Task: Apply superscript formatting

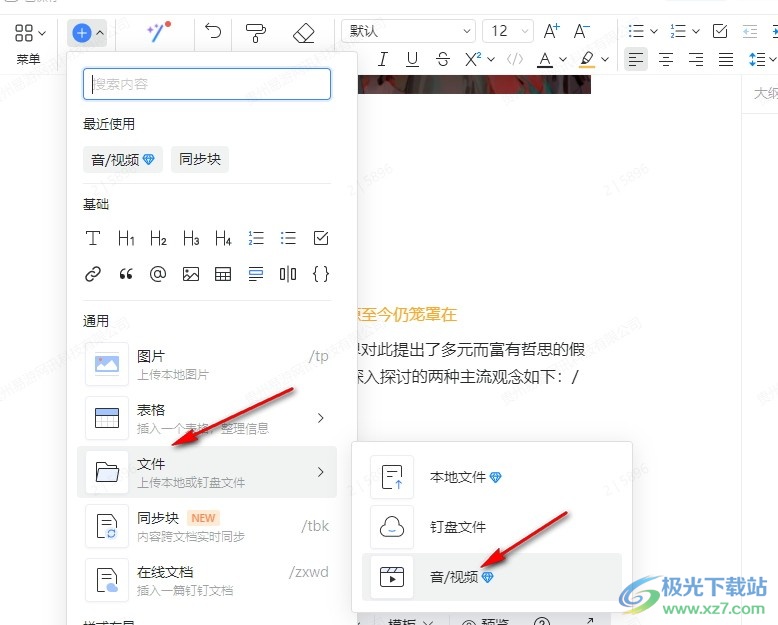Action: (472, 59)
